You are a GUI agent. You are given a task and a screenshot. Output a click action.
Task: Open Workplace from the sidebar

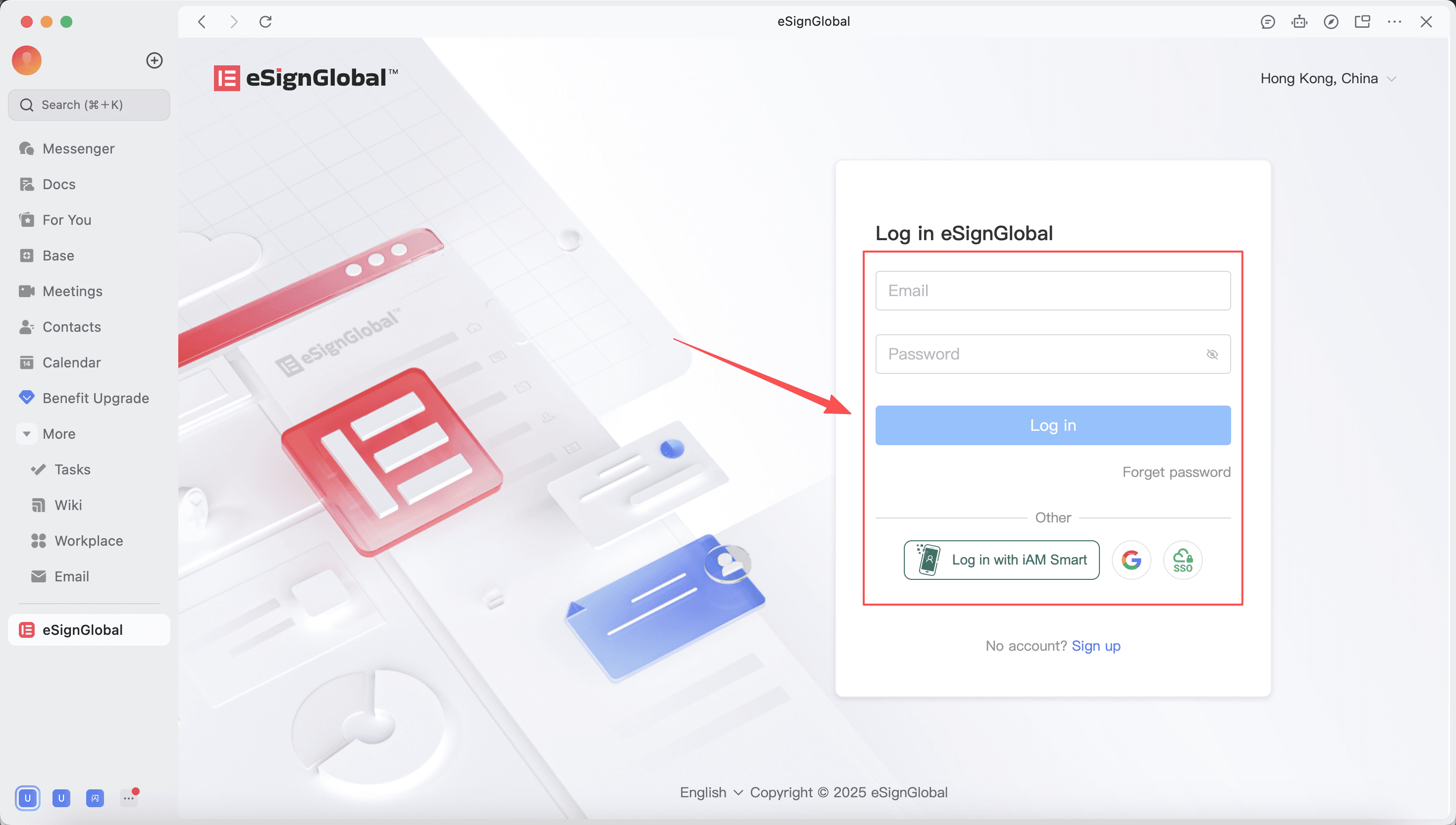pos(89,541)
